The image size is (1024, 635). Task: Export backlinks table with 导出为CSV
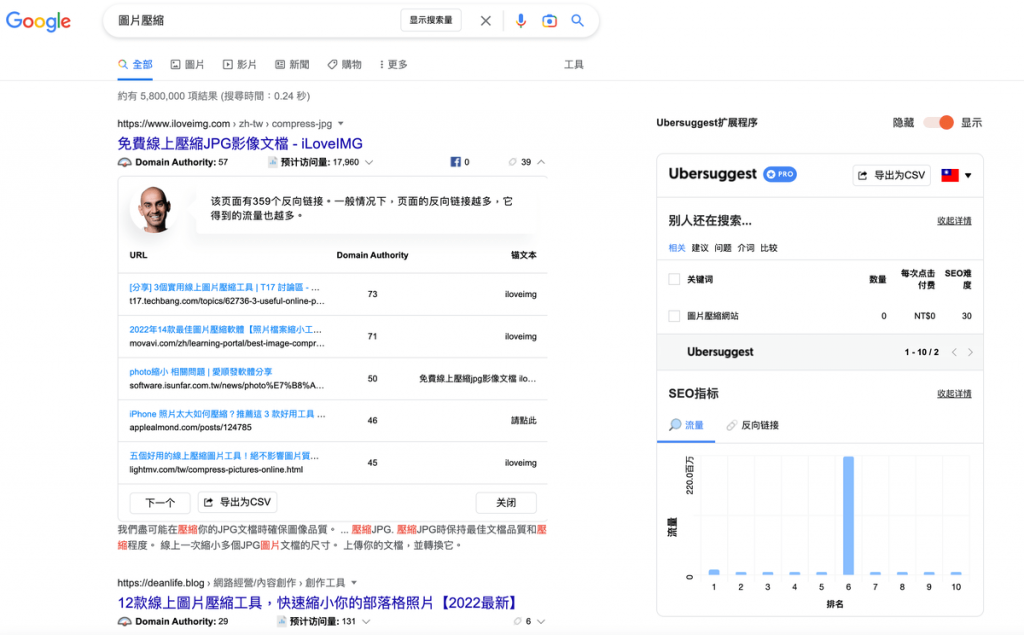pos(238,502)
